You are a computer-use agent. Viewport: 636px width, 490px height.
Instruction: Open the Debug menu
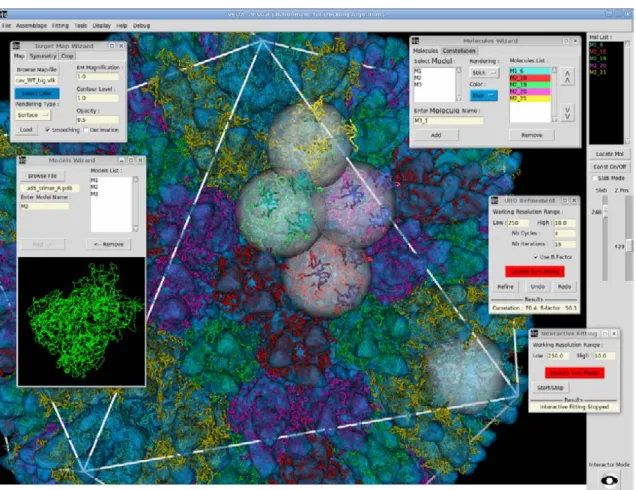pyautogui.click(x=142, y=26)
